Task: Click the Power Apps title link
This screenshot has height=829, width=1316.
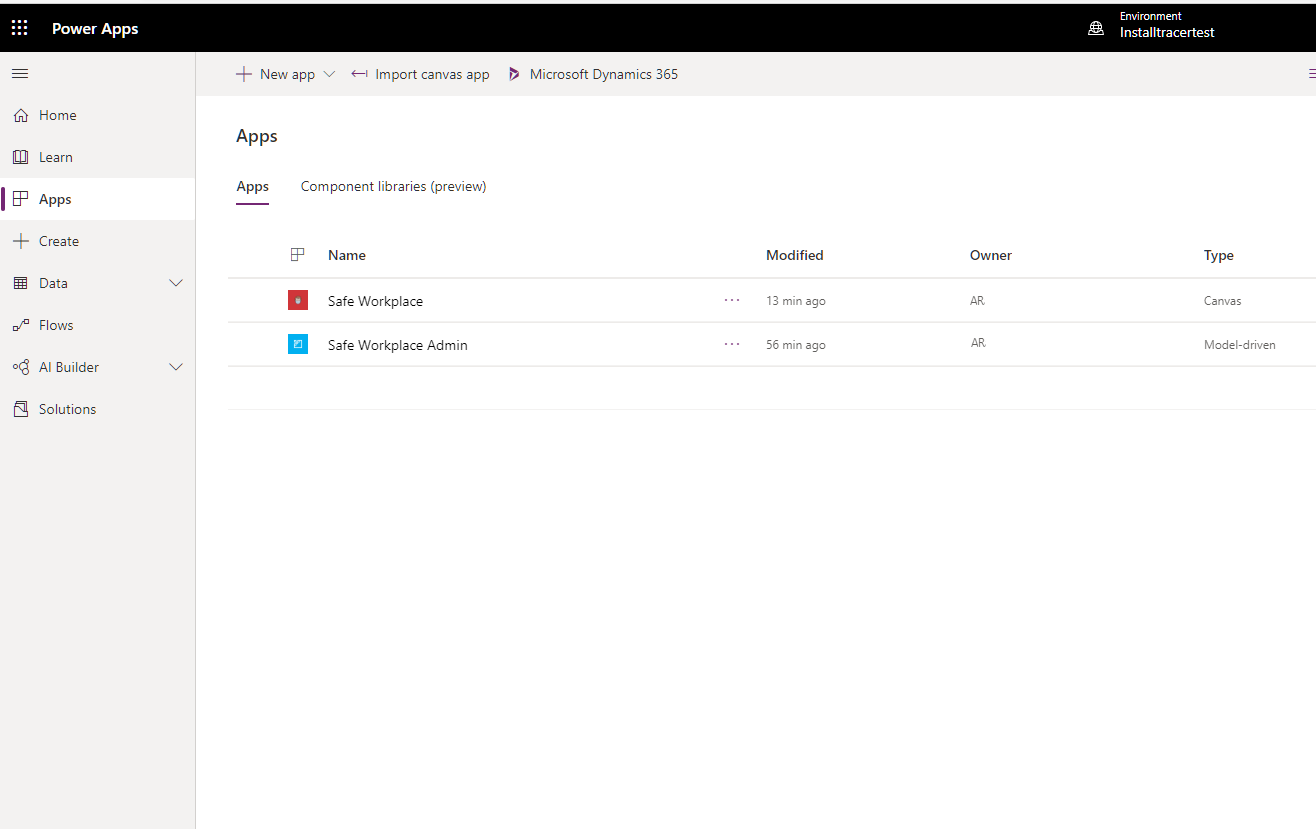Action: pos(95,29)
